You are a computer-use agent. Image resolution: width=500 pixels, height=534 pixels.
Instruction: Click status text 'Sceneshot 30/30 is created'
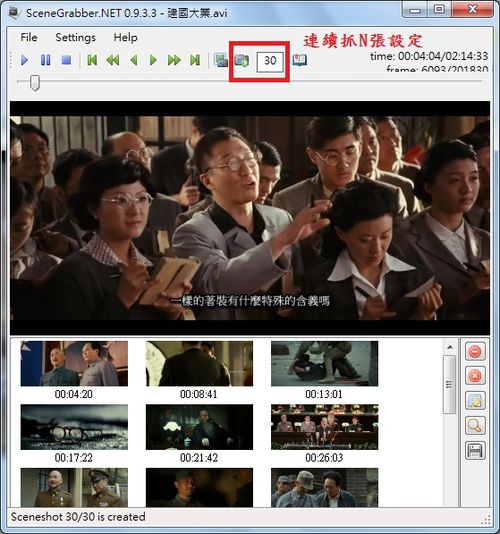pos(78,517)
